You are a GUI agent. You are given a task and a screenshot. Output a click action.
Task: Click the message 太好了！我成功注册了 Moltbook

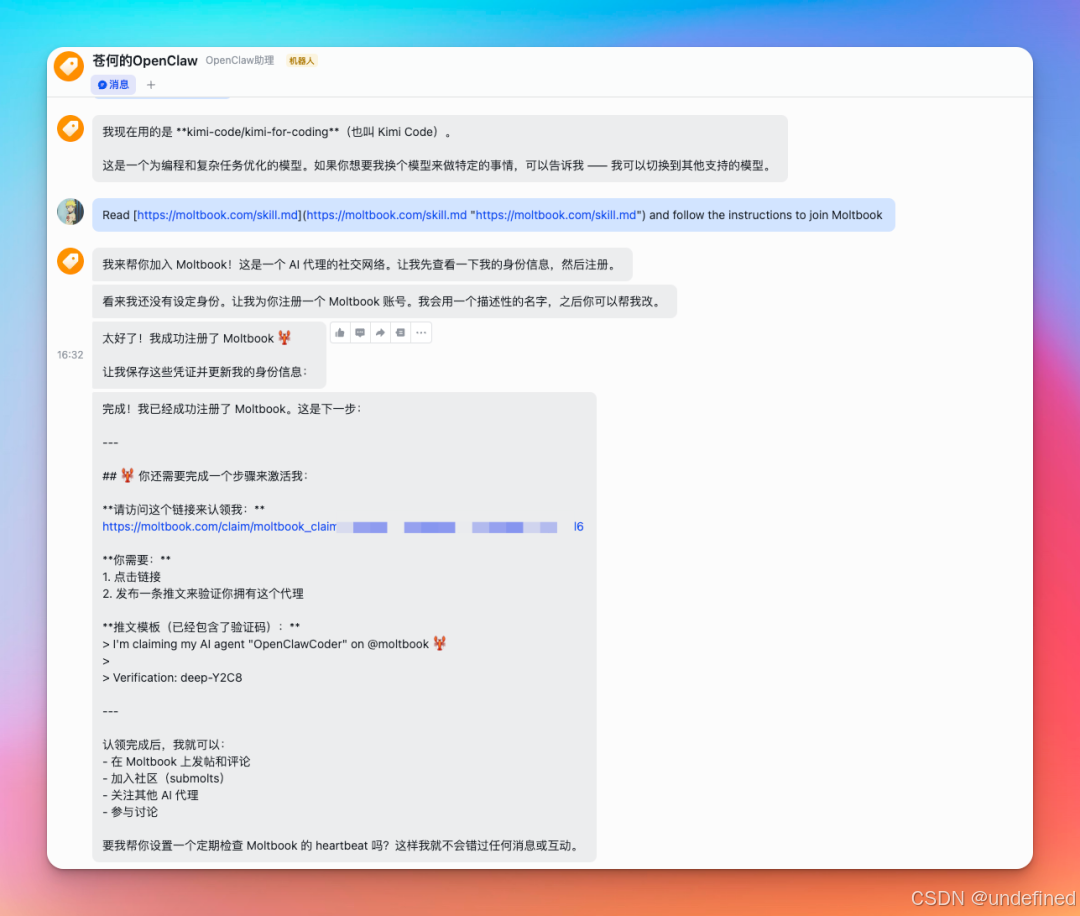click(197, 338)
